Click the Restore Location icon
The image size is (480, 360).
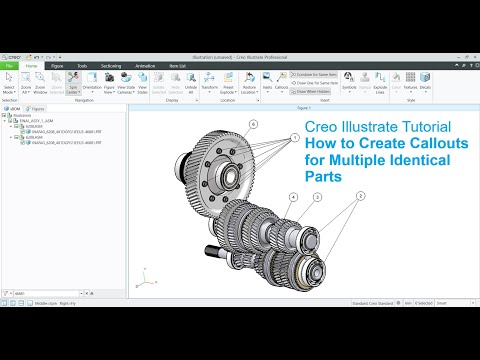point(249,83)
